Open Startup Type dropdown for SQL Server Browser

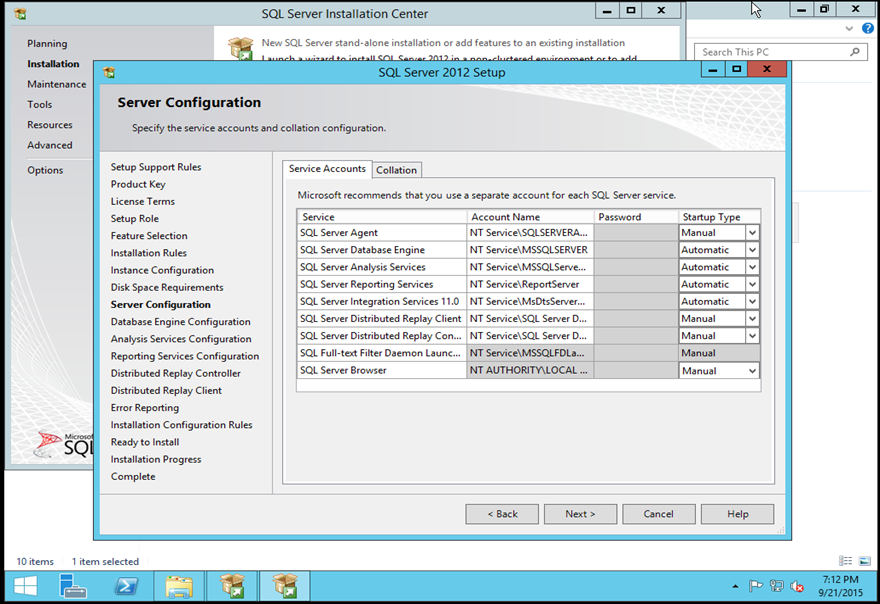tap(752, 371)
